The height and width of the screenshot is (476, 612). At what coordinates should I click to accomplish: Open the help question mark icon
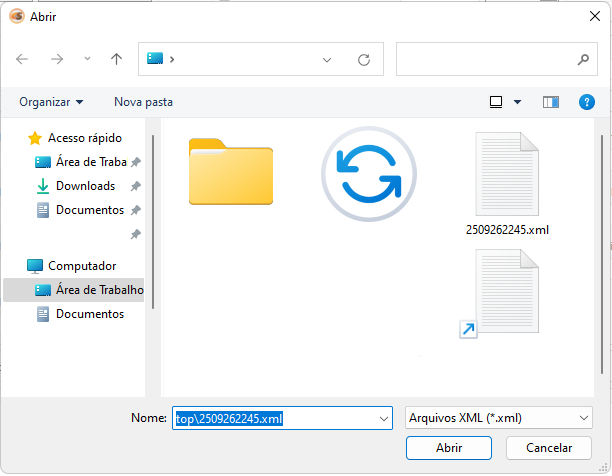pos(587,102)
